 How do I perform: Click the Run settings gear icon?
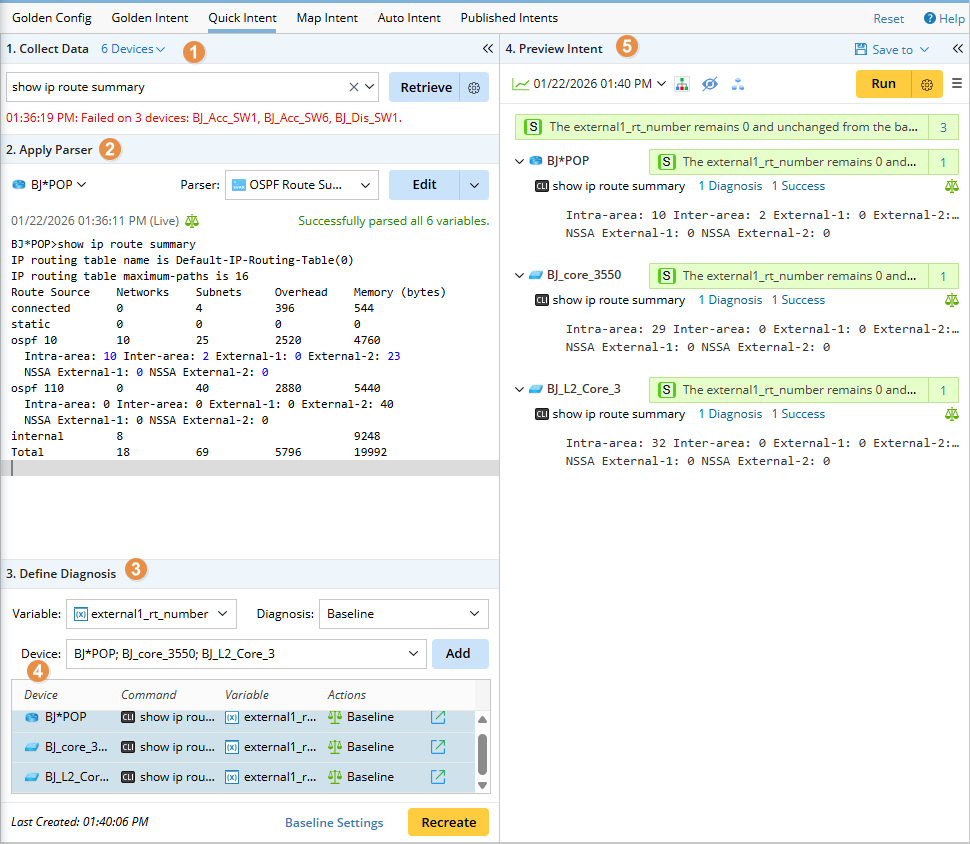coord(927,84)
